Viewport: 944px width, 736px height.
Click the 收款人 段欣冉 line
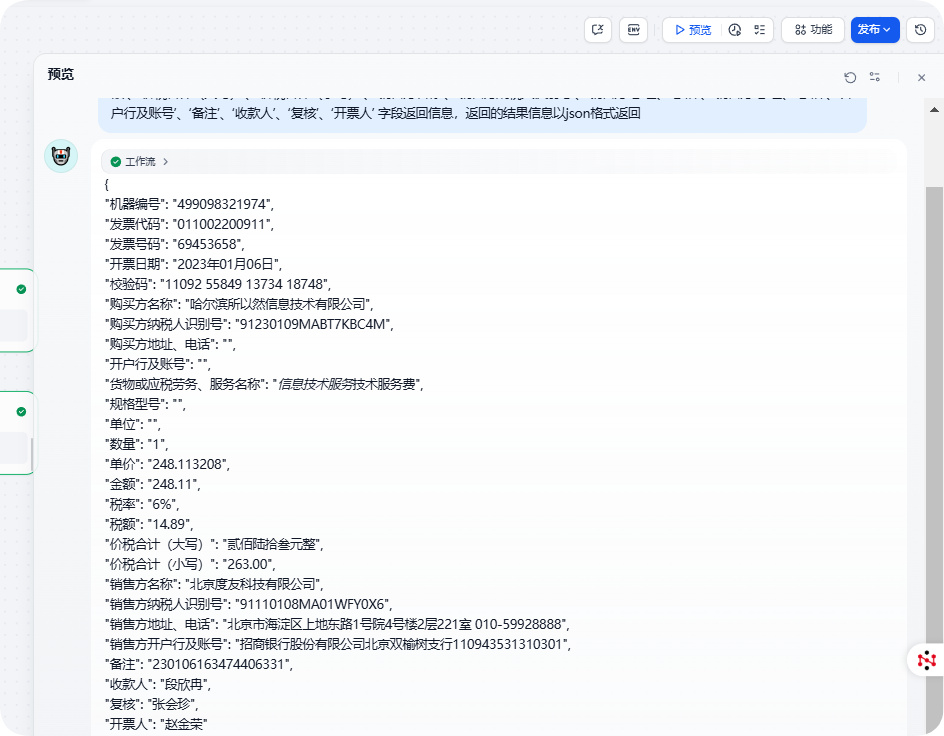coord(158,684)
